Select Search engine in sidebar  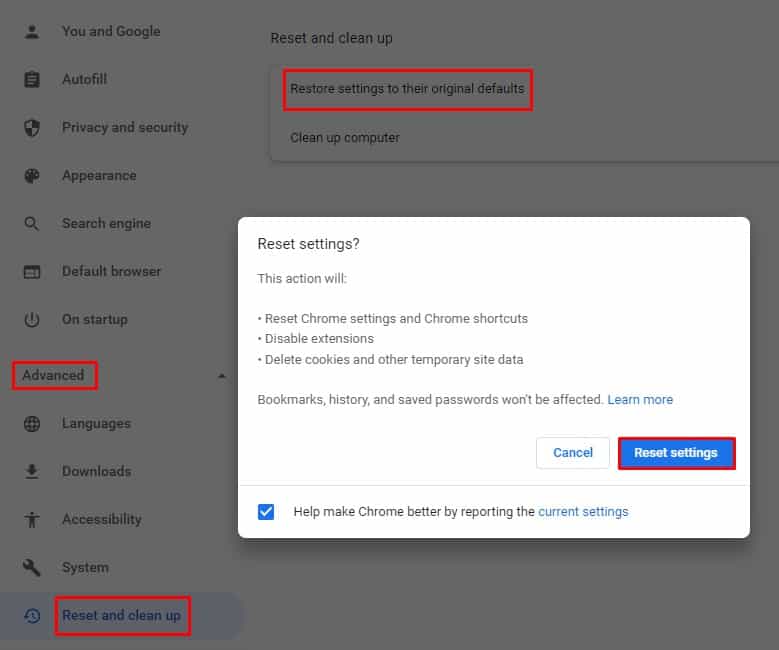point(106,224)
